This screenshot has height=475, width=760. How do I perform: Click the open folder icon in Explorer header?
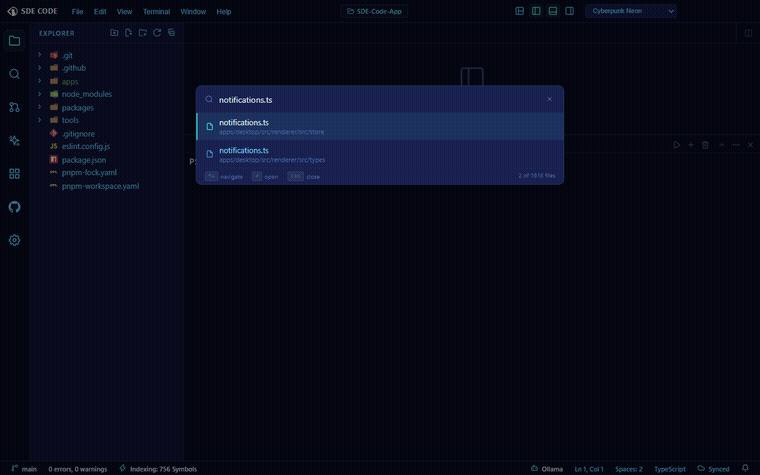(x=142, y=32)
